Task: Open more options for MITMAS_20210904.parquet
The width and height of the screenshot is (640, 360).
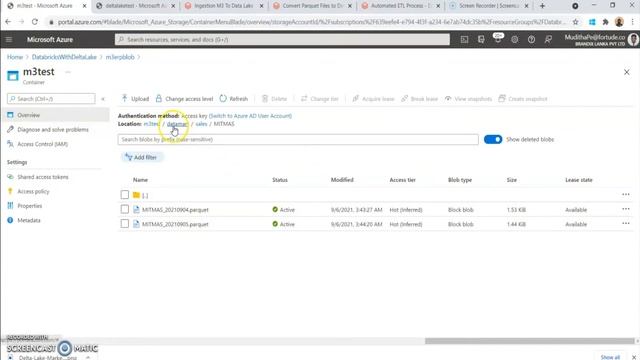Action: point(626,209)
